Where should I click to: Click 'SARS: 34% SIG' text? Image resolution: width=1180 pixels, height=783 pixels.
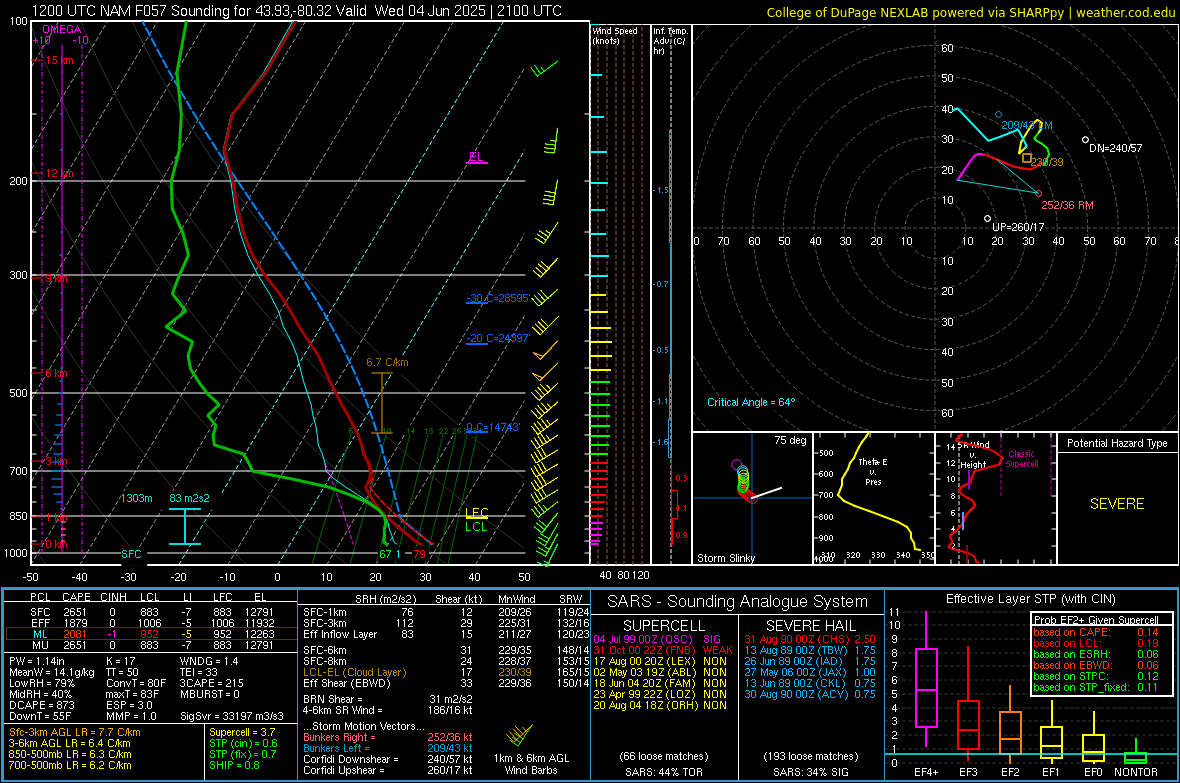pos(810,772)
